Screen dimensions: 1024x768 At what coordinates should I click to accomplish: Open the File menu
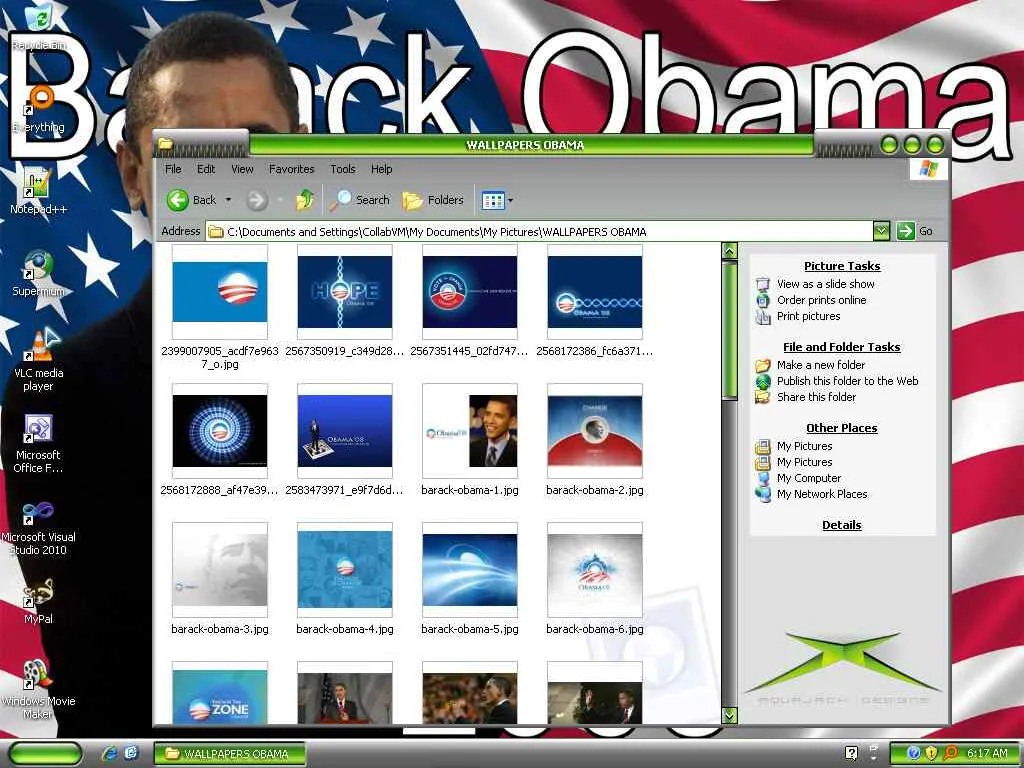173,169
